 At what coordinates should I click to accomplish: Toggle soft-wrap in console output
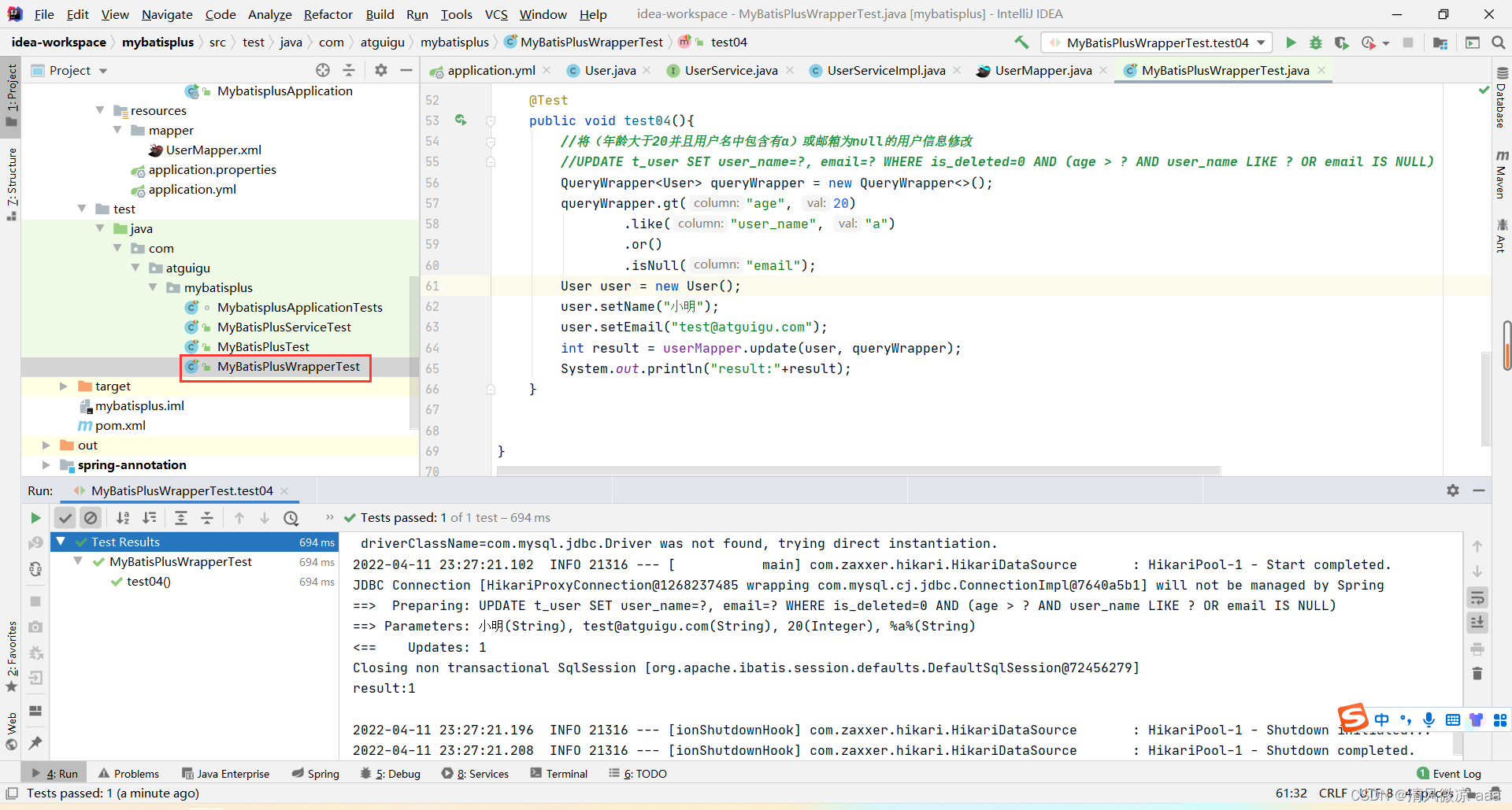(x=1477, y=598)
